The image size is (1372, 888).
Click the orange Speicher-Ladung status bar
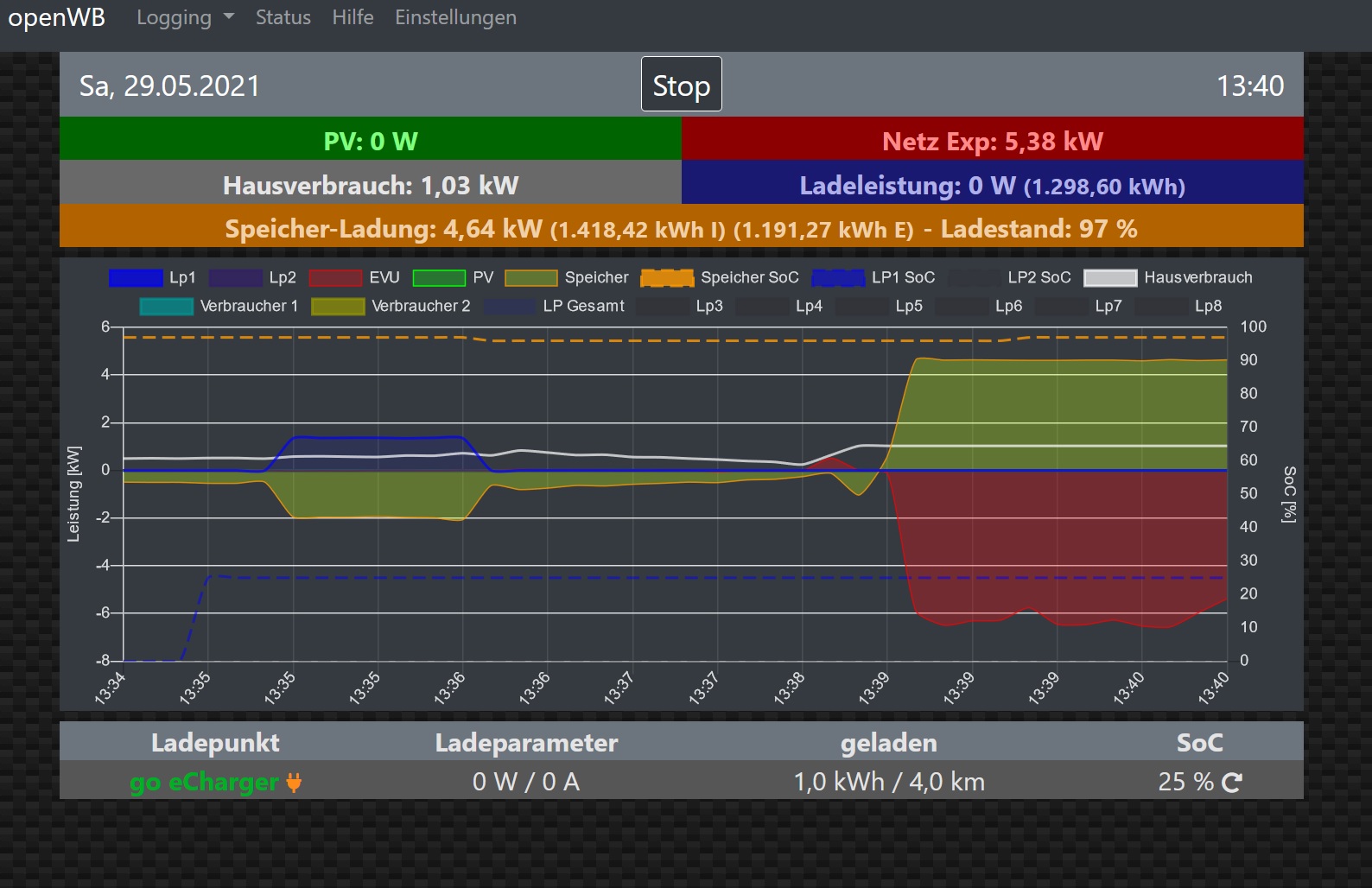point(681,229)
